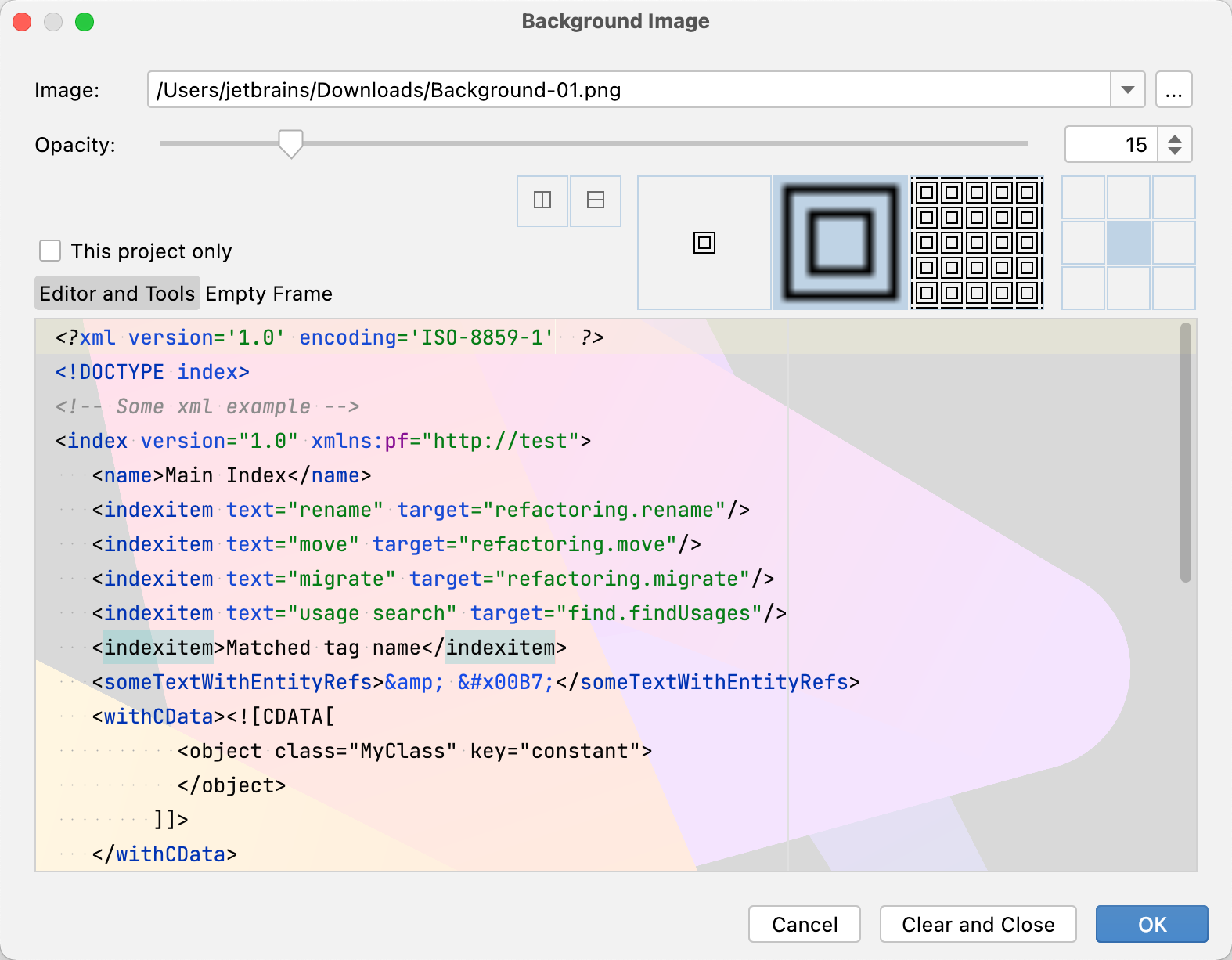1232x960 pixels.
Task: Open the image path history dropdown
Action: coord(1127,90)
